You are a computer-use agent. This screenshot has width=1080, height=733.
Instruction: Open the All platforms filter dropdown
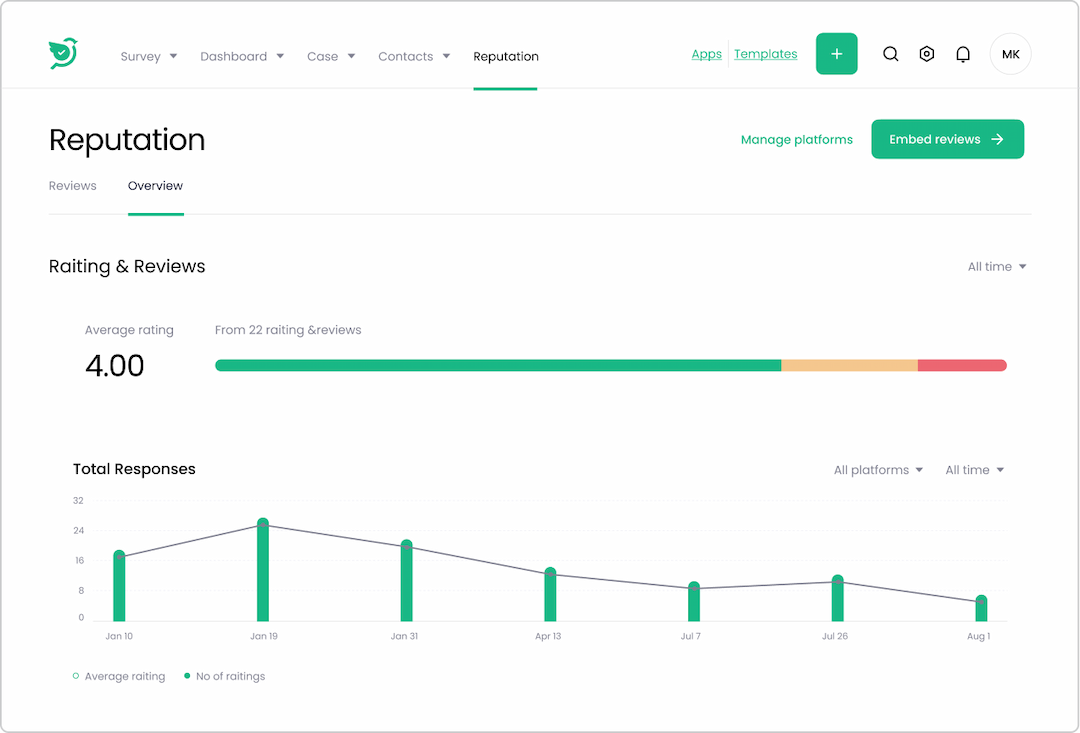click(x=878, y=470)
